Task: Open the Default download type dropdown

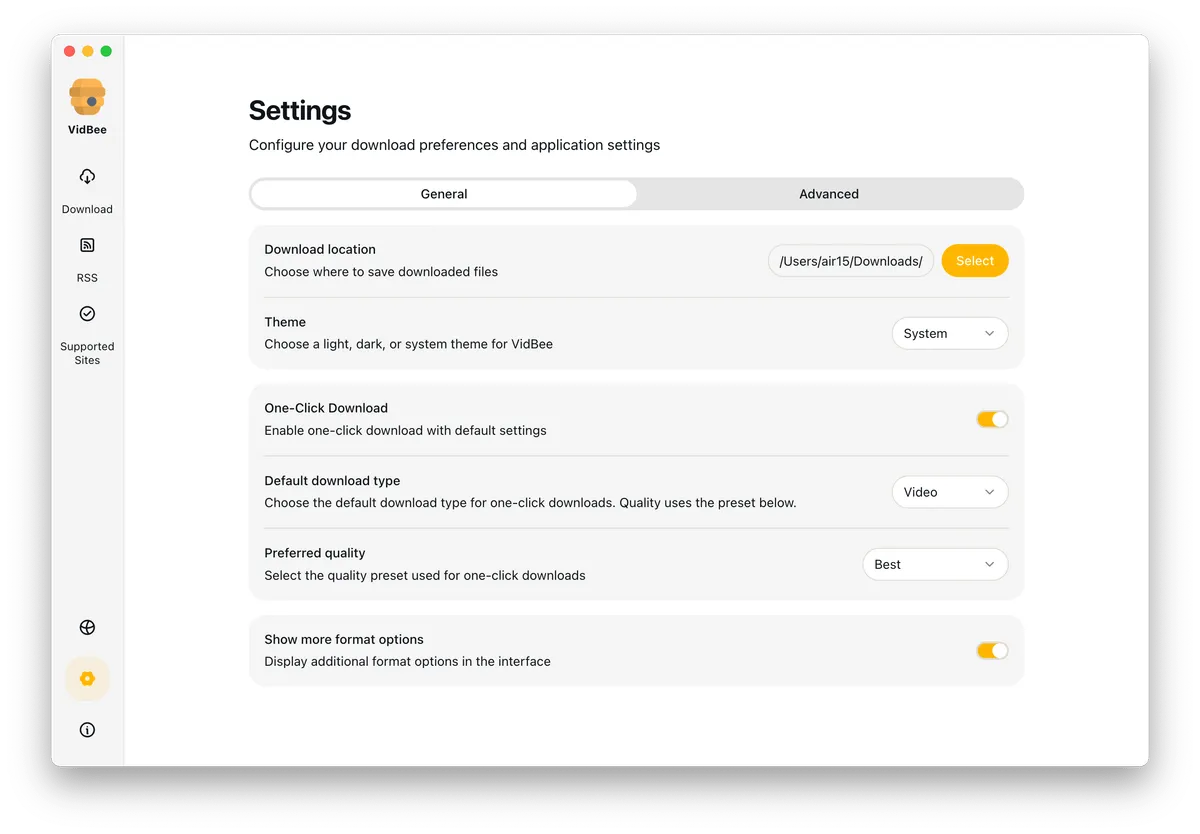Action: 949,492
